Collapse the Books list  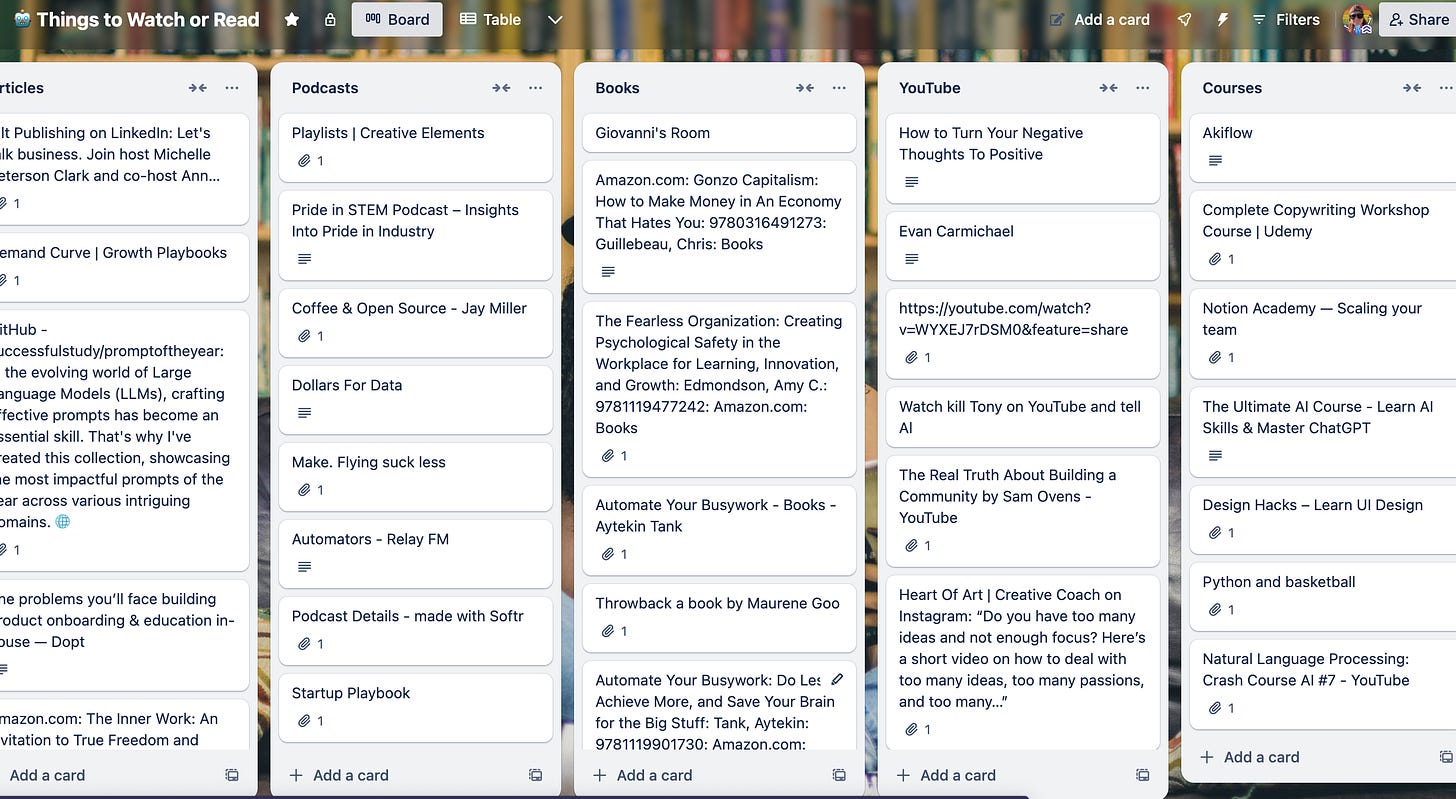coord(805,88)
